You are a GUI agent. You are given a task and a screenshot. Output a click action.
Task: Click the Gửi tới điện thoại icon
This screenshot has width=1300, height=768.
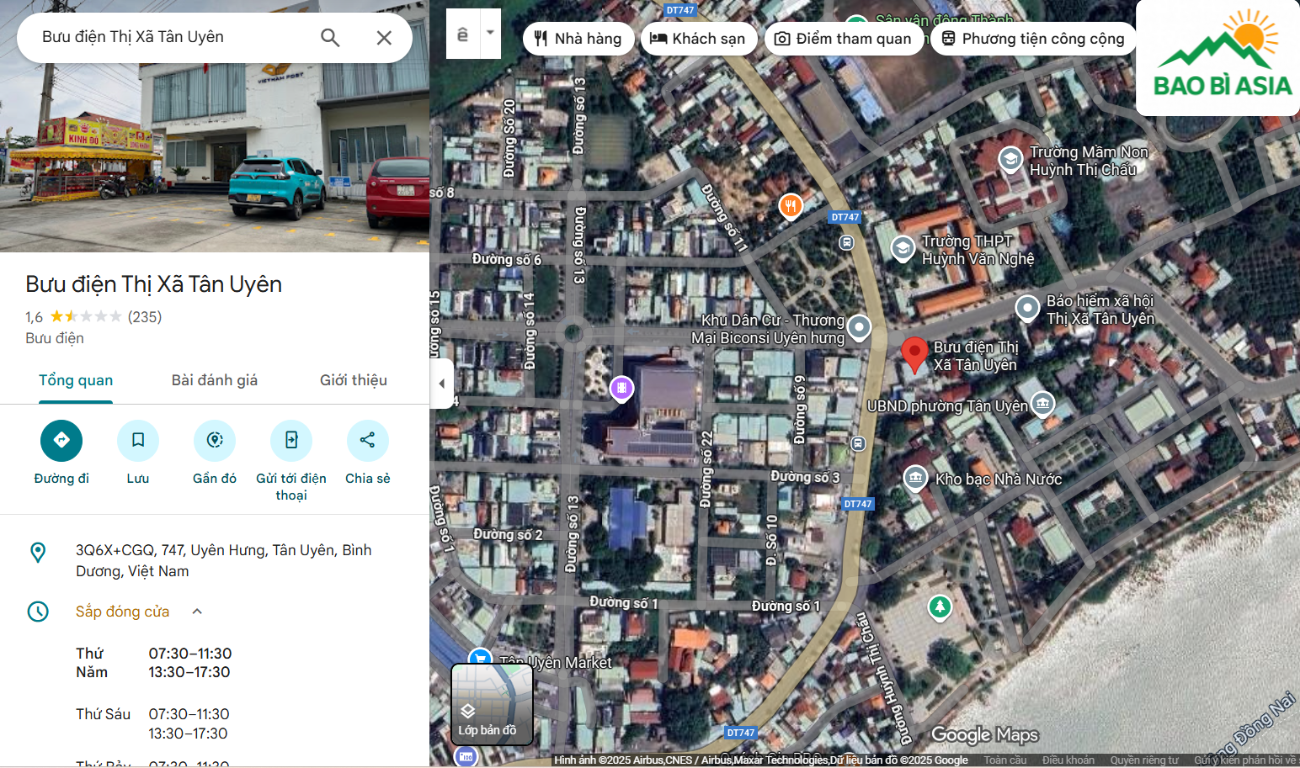291,440
